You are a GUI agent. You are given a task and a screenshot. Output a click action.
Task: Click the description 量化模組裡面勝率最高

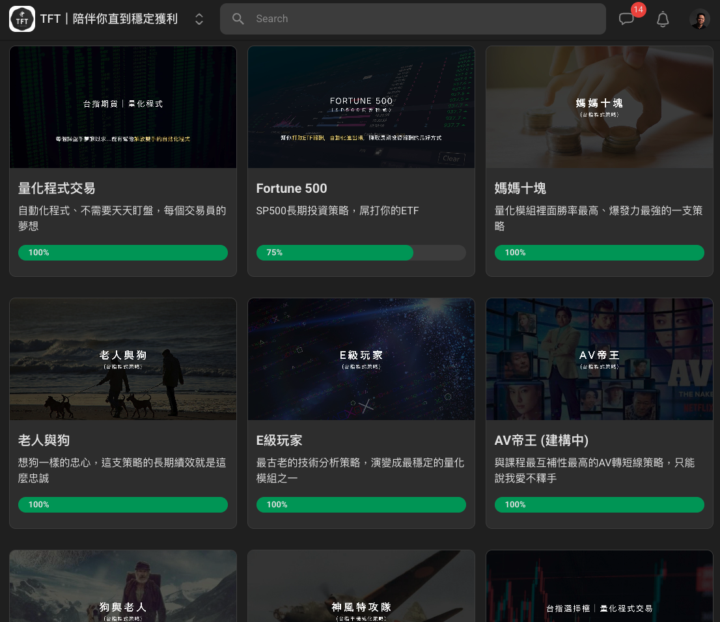pos(598,218)
